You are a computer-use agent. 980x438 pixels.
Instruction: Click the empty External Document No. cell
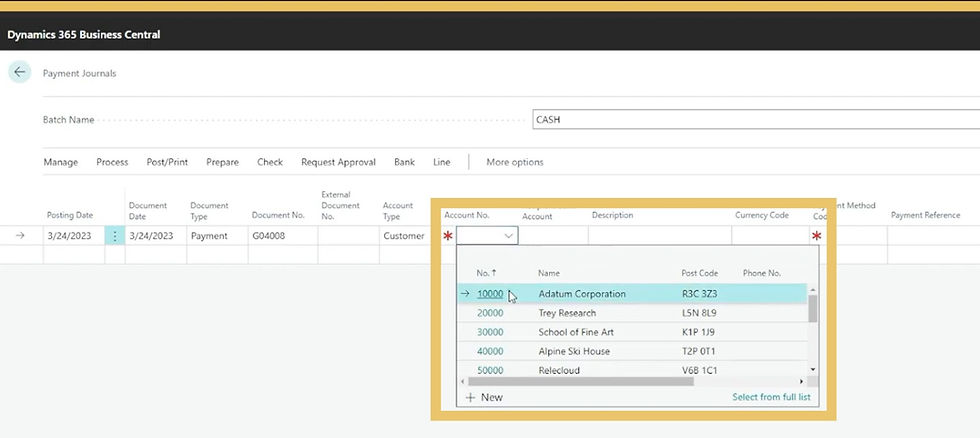tap(348, 236)
